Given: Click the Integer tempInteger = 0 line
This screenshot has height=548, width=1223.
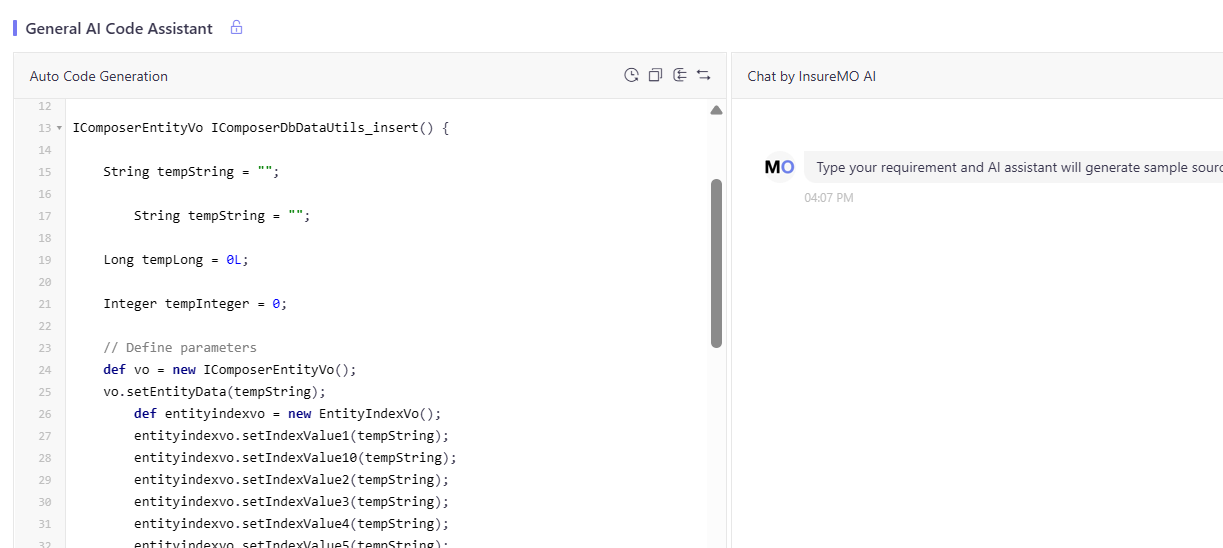Looking at the screenshot, I should (195, 304).
